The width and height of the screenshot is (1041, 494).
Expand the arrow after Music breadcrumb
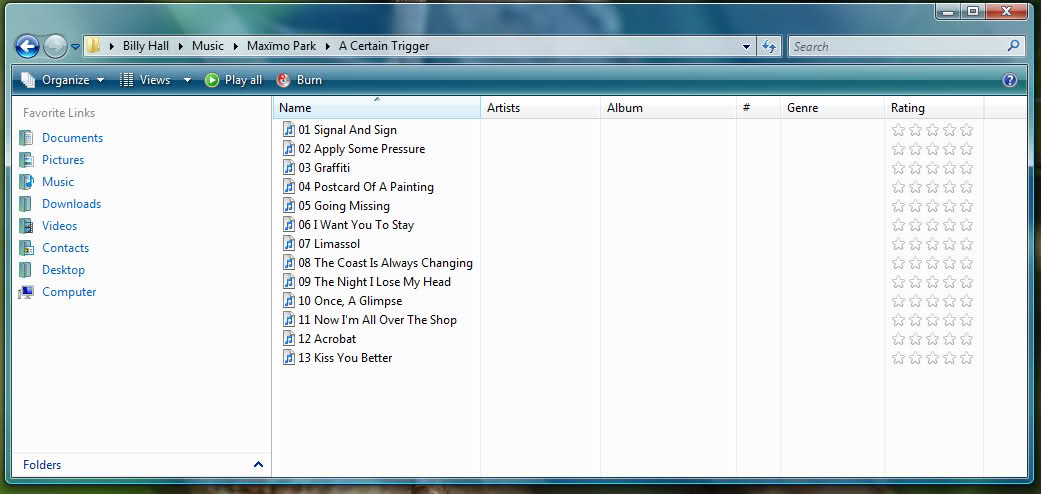236,46
